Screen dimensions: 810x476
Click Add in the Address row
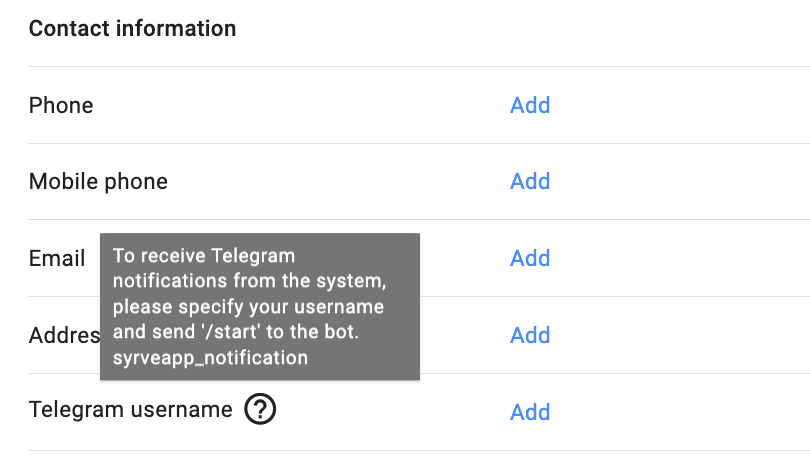[x=530, y=335]
